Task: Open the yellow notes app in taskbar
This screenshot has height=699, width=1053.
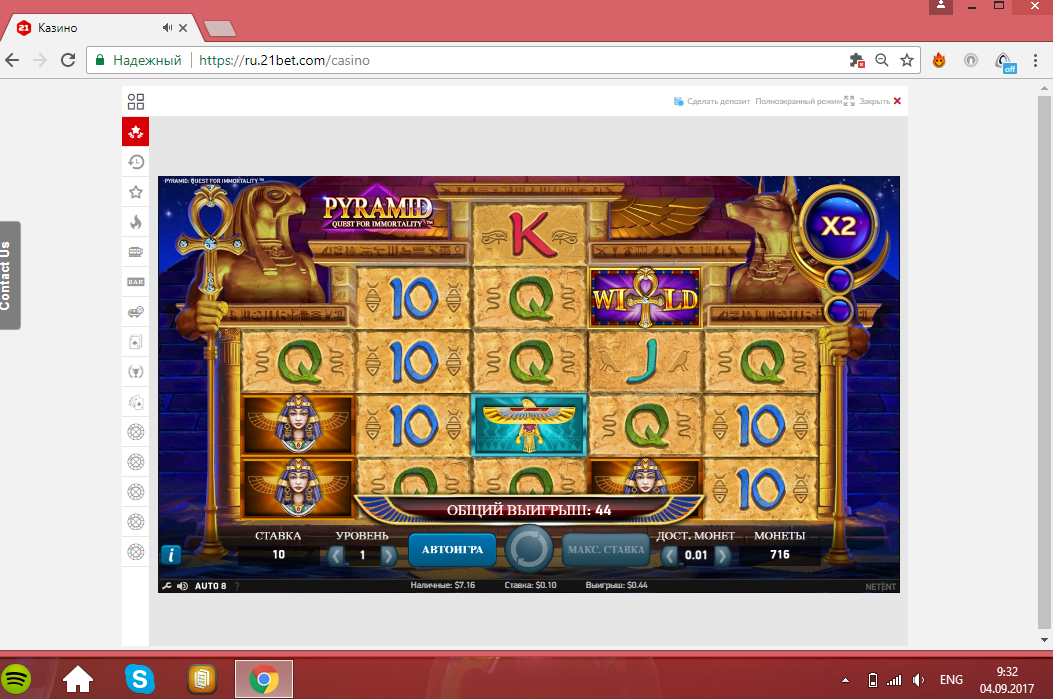Action: 201,680
